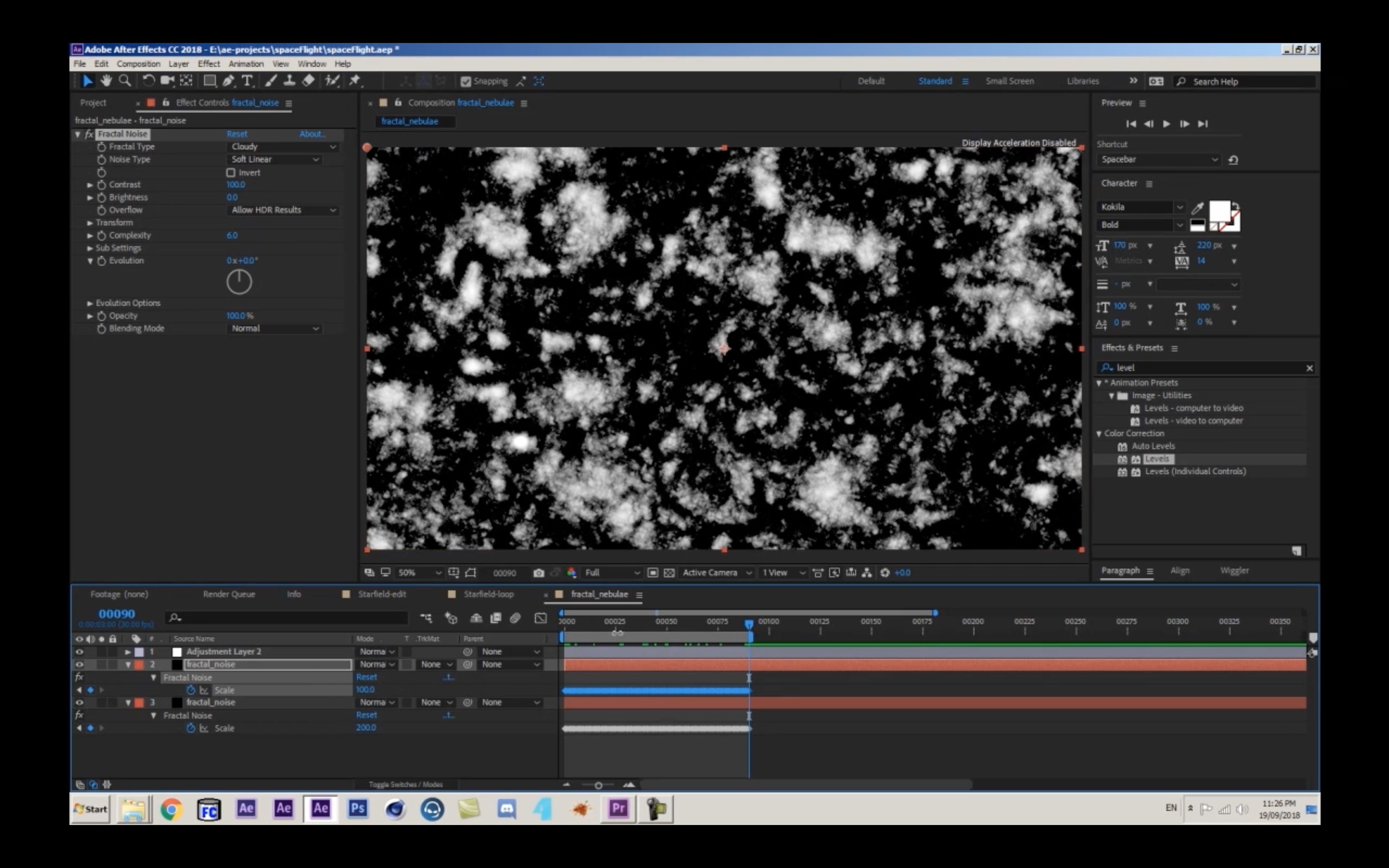Open Overflow Allow HDR Results dropdown
Screen dimensions: 1389x868
pos(284,210)
